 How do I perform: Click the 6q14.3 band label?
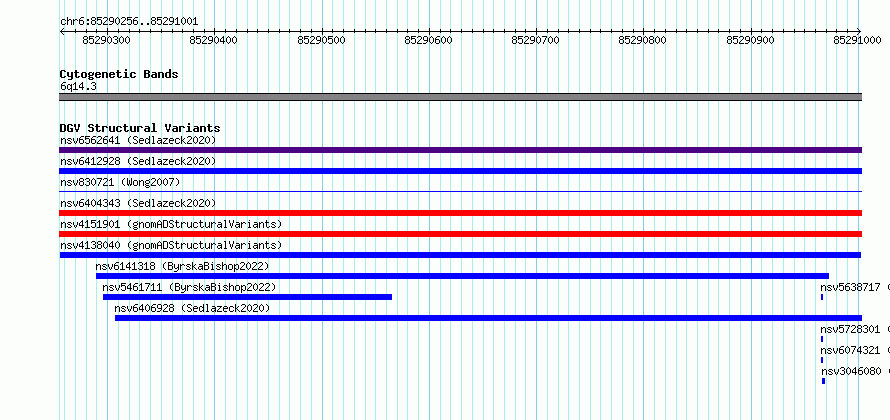(x=78, y=86)
